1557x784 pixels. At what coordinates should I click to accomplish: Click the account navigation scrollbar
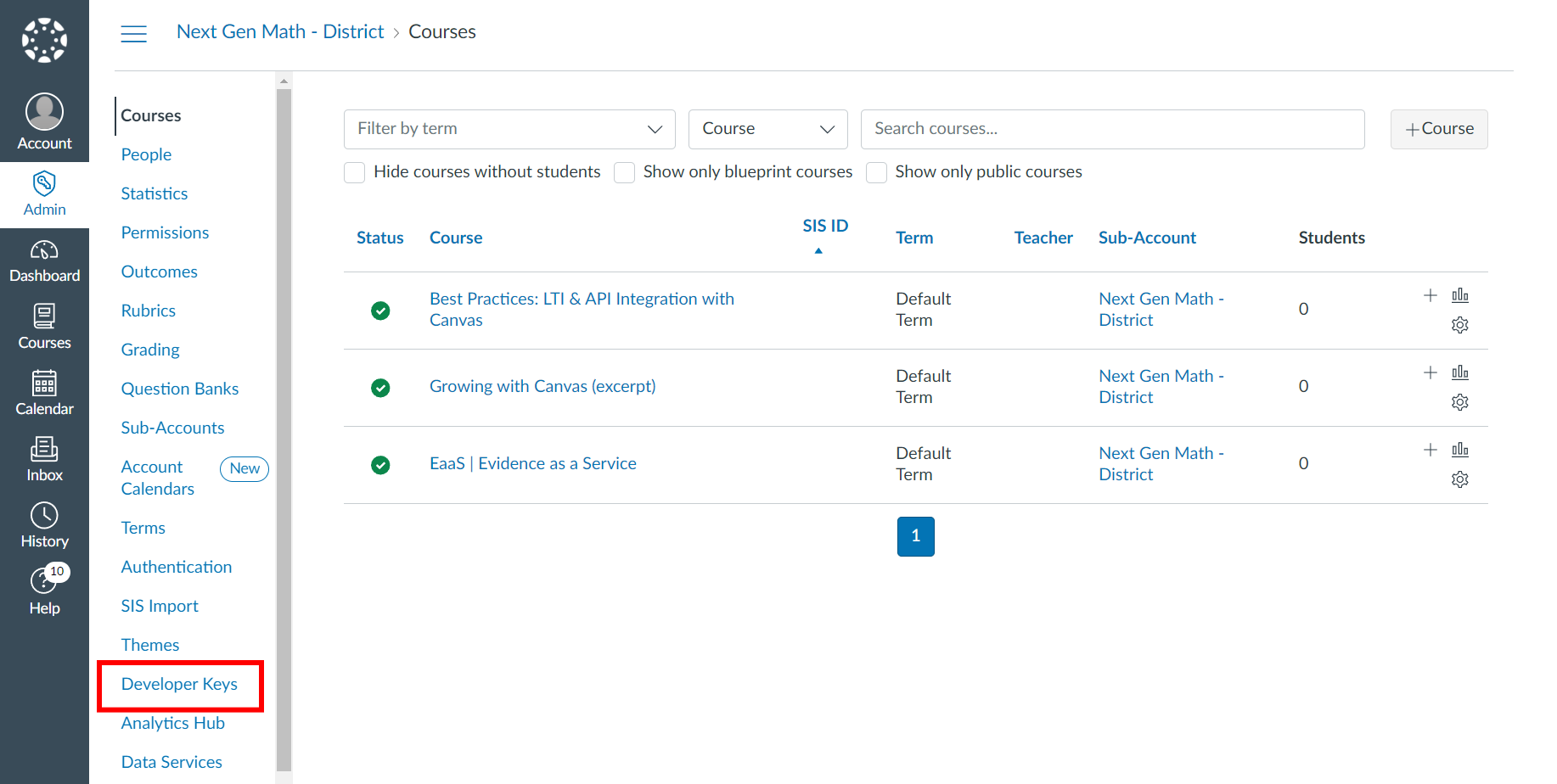pyautogui.click(x=284, y=428)
